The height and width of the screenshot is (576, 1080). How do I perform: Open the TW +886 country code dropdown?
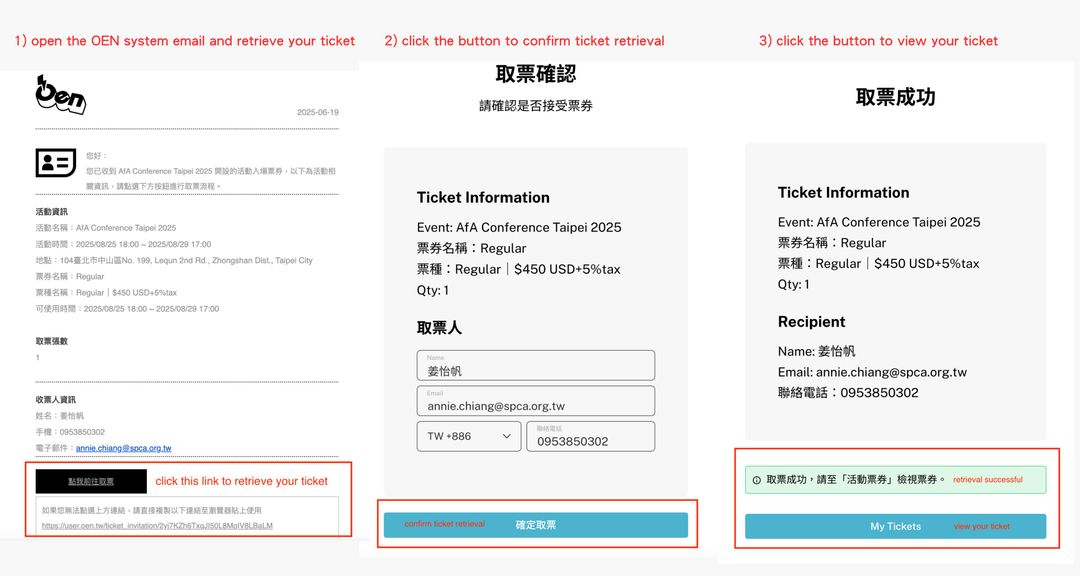(468, 436)
